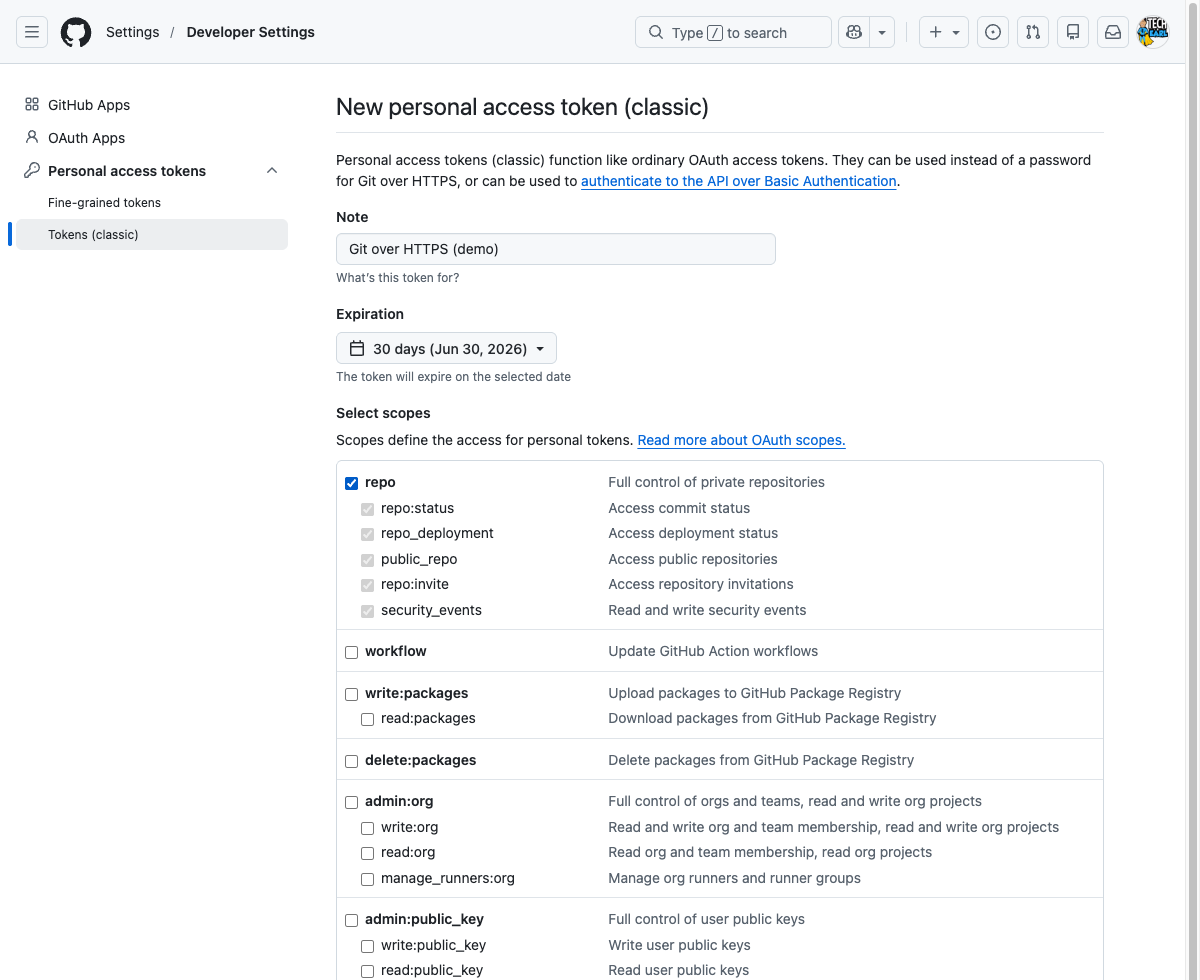Enable the workflow scope checkbox
The height and width of the screenshot is (980, 1200).
coord(351,652)
